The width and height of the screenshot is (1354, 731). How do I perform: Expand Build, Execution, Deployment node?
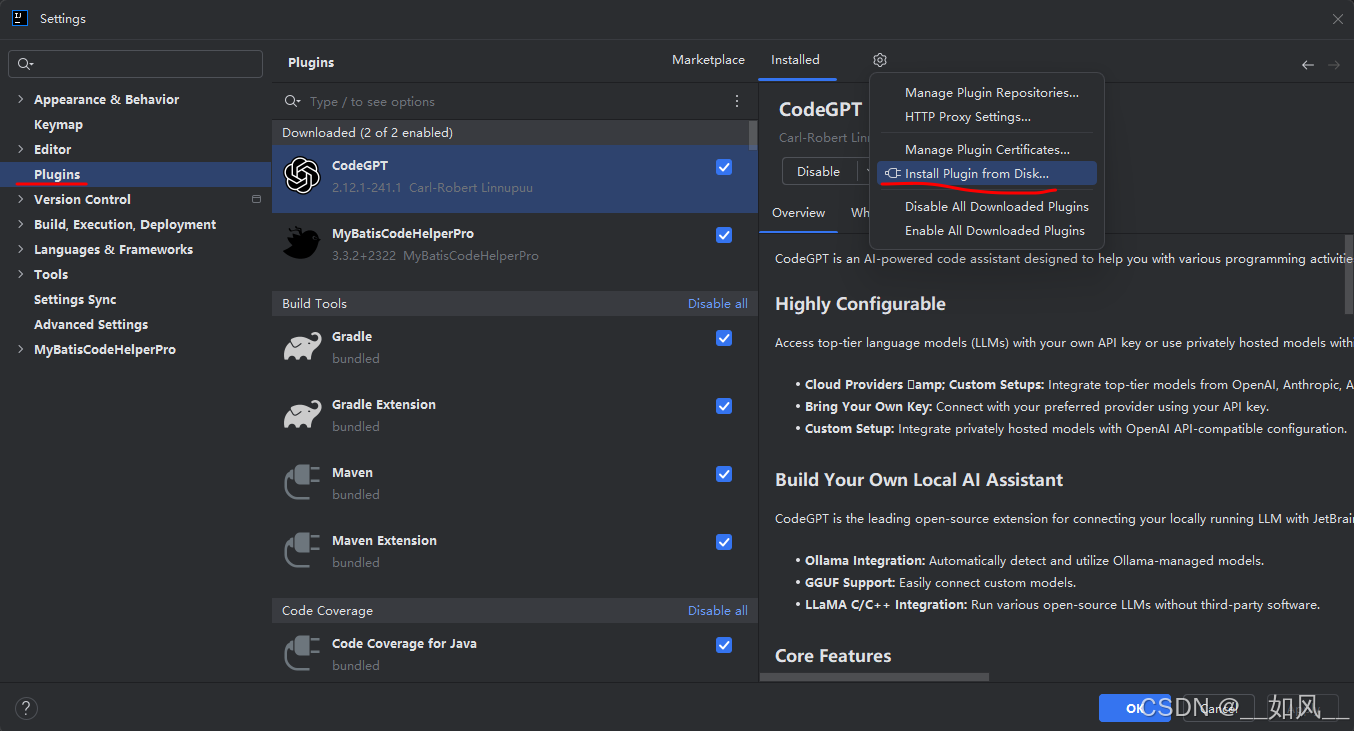click(20, 224)
